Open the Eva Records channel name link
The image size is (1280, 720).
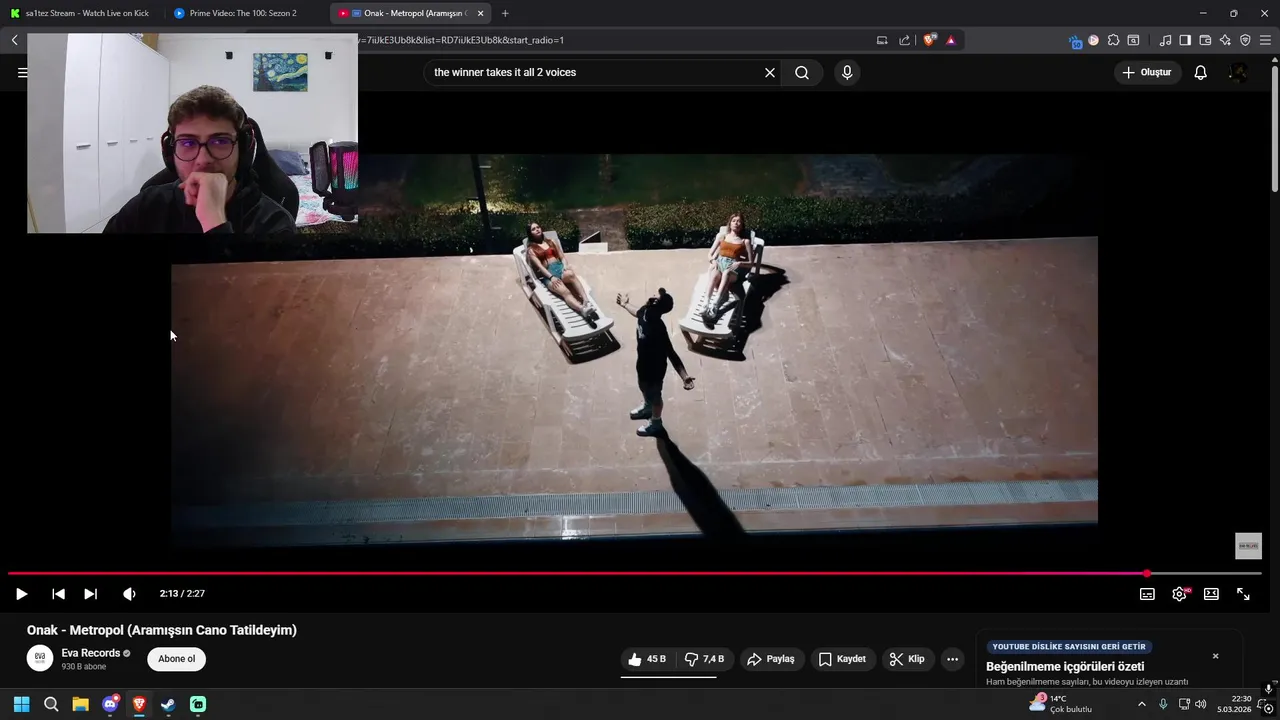pos(91,653)
